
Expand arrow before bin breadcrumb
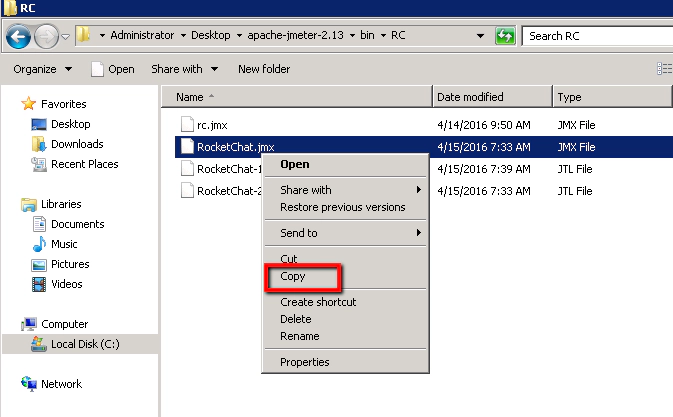click(x=352, y=36)
